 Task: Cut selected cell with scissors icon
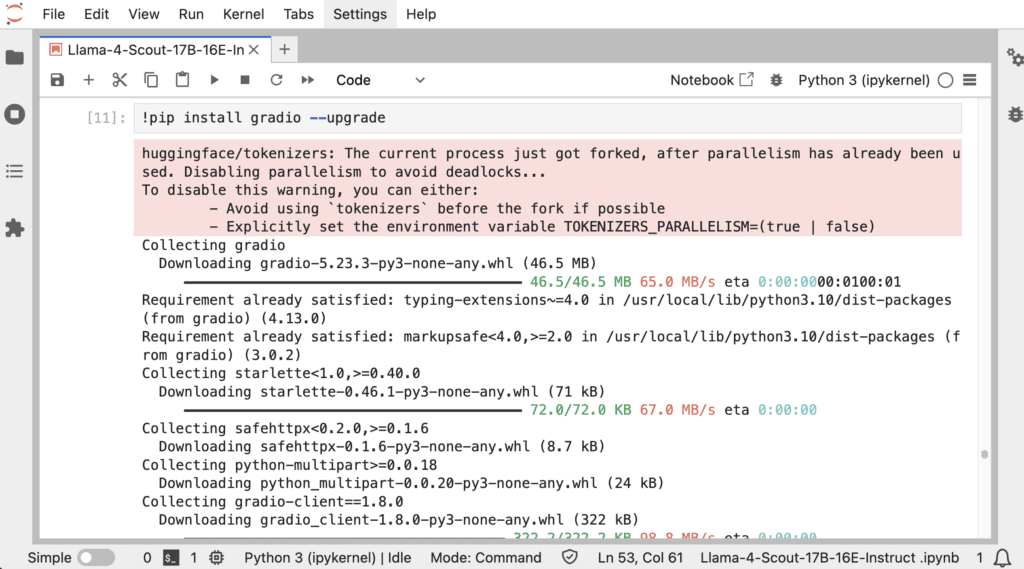[x=120, y=80]
